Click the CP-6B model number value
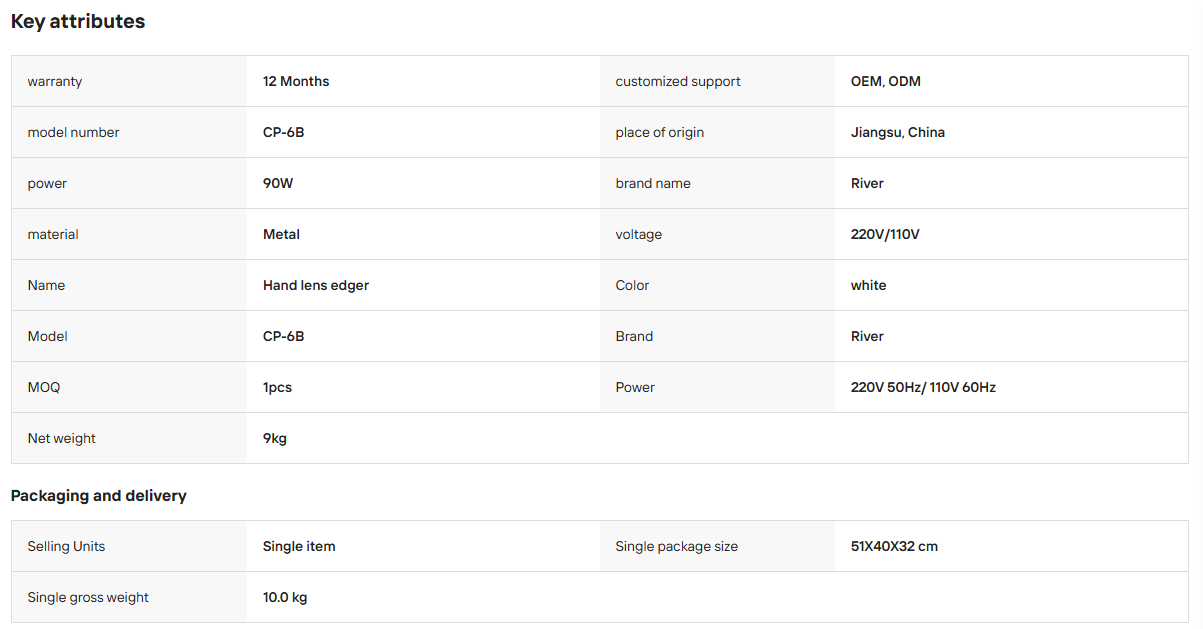 [x=284, y=132]
